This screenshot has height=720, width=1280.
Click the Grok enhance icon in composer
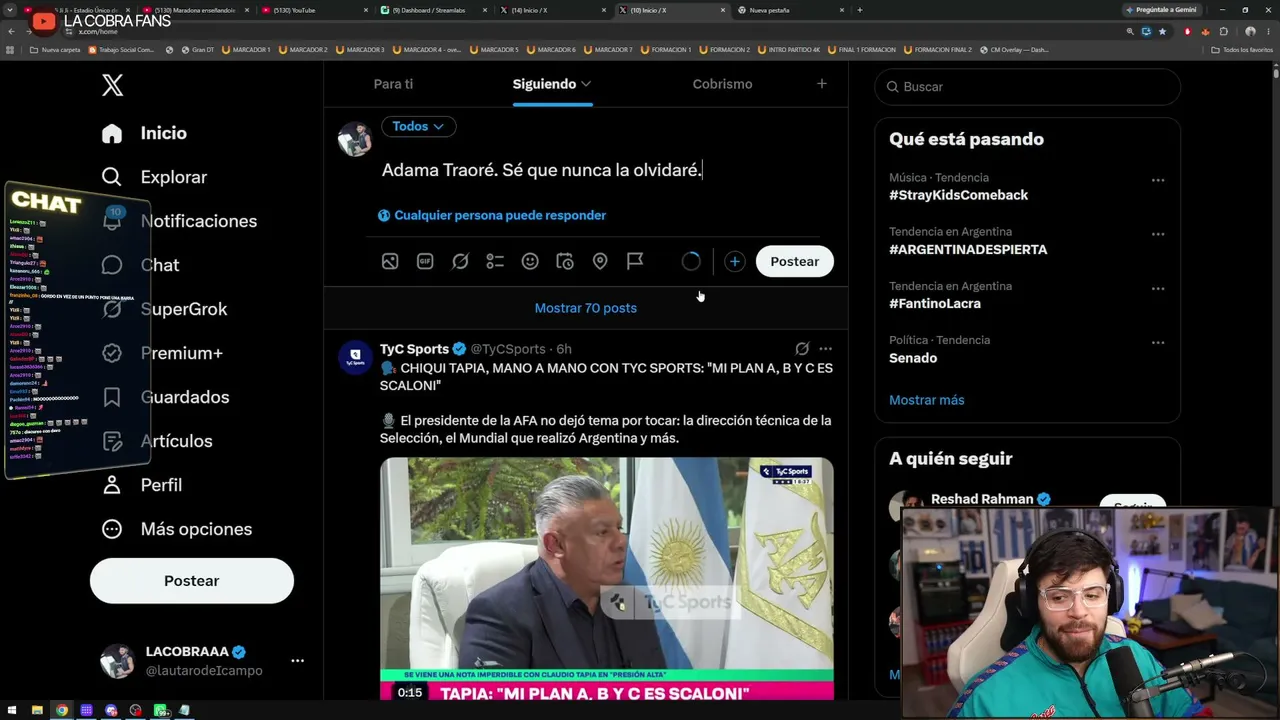[x=460, y=261]
